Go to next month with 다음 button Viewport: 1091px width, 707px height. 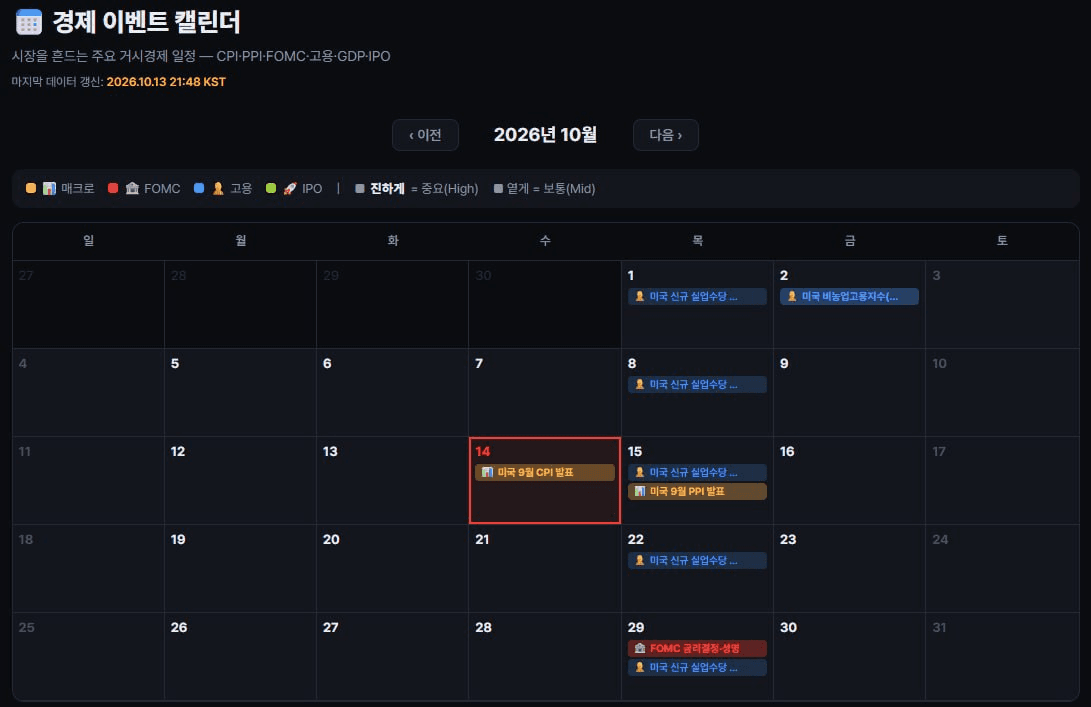[x=666, y=135]
